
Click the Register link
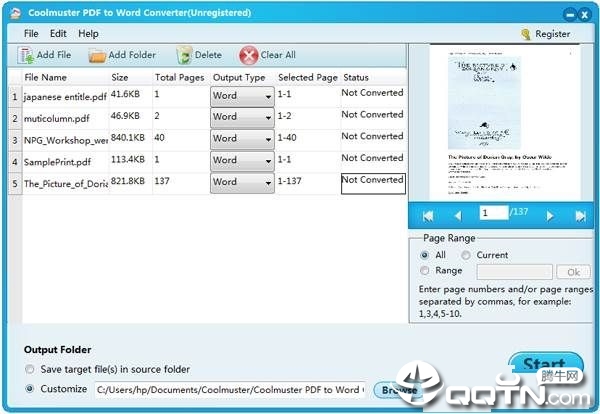click(553, 34)
